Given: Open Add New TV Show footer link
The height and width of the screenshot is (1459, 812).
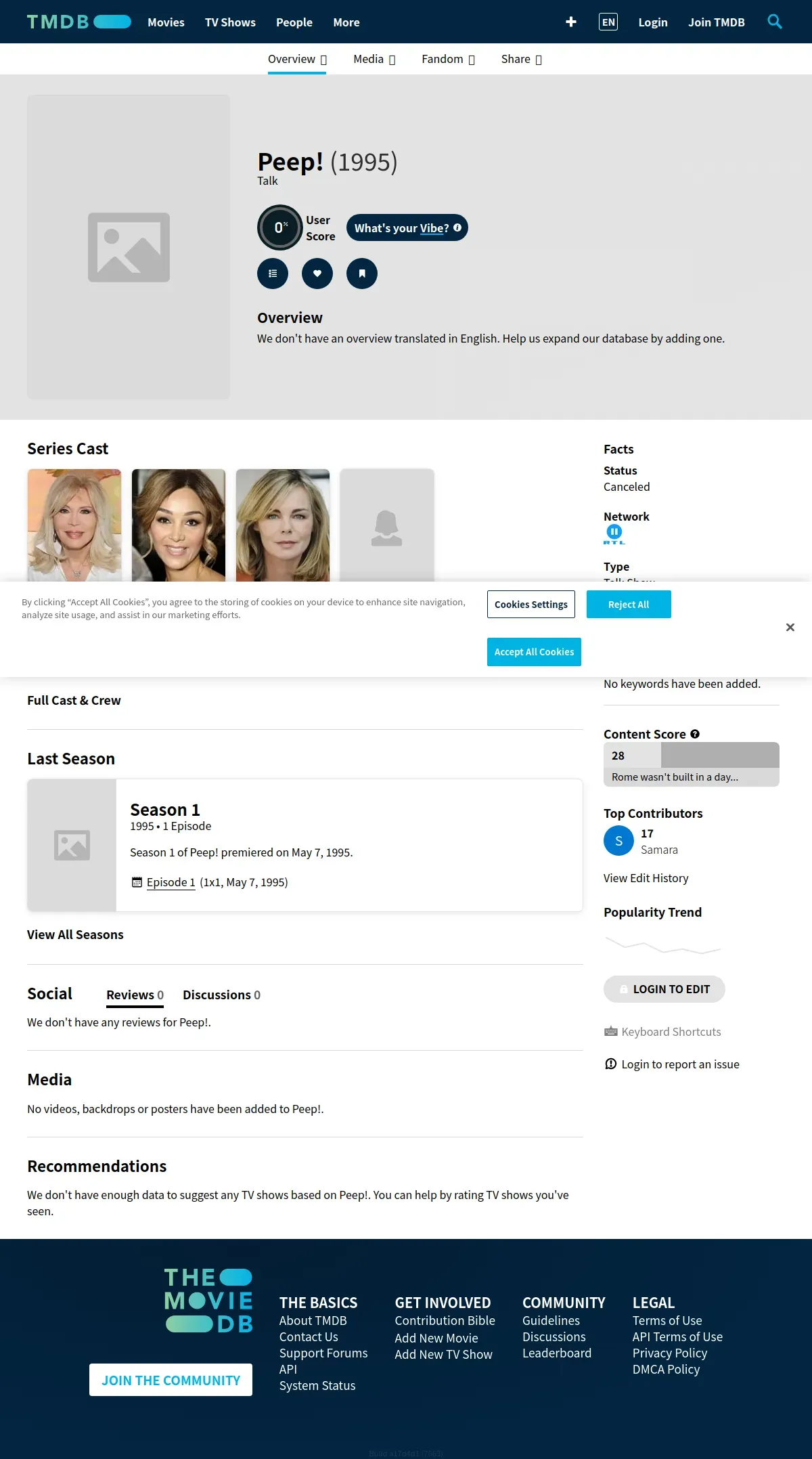Looking at the screenshot, I should click(444, 1354).
